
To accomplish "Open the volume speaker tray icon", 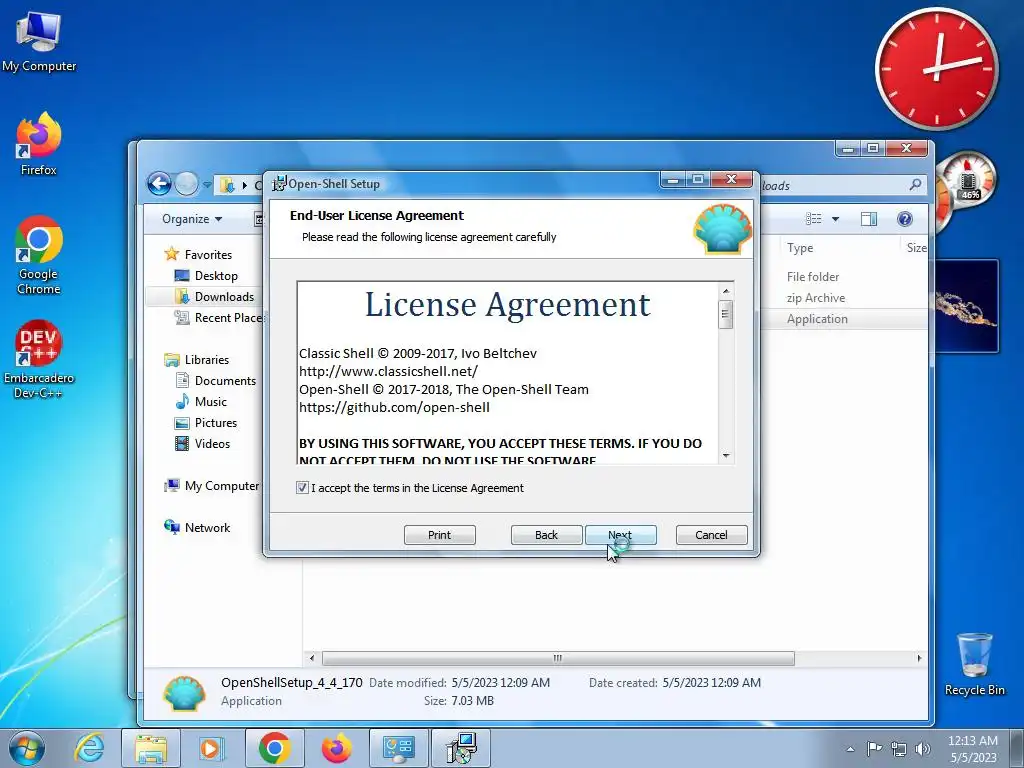I will point(923,749).
